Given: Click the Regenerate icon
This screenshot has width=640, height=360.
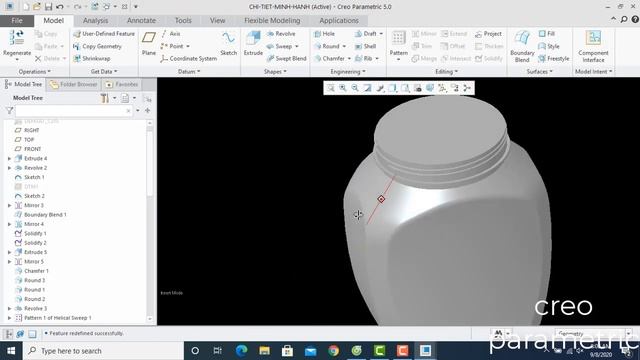Looking at the screenshot, I should coord(16,38).
